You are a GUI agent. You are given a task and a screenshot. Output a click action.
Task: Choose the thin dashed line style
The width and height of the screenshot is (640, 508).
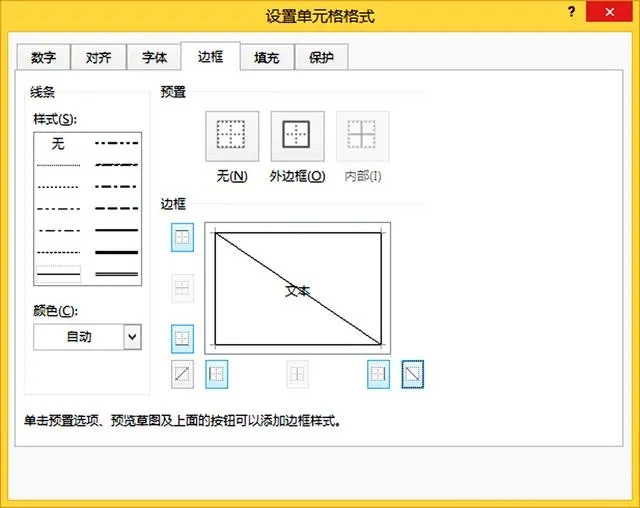point(58,253)
